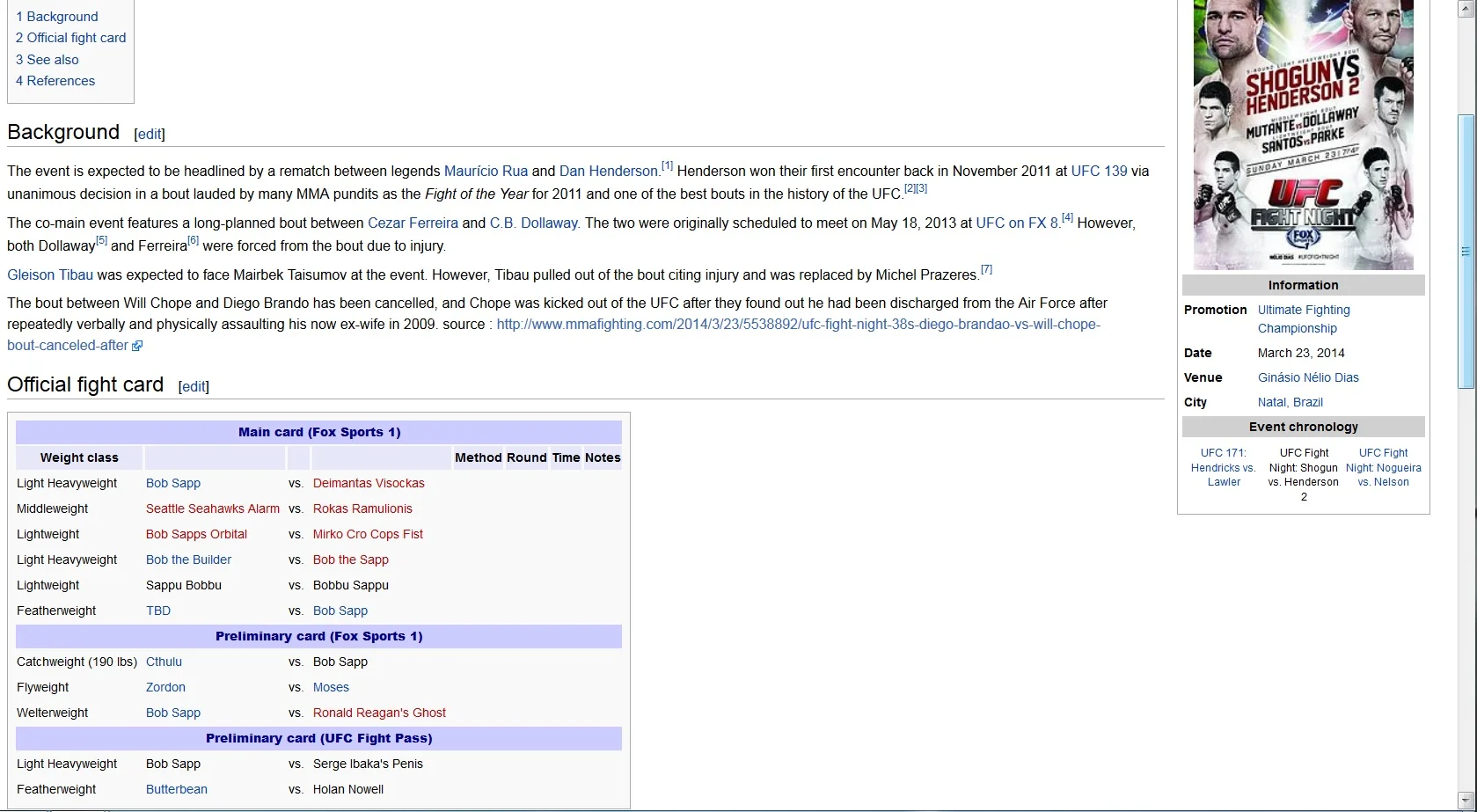
Task: Click the vertical scrollbar thumb
Action: (1466, 251)
